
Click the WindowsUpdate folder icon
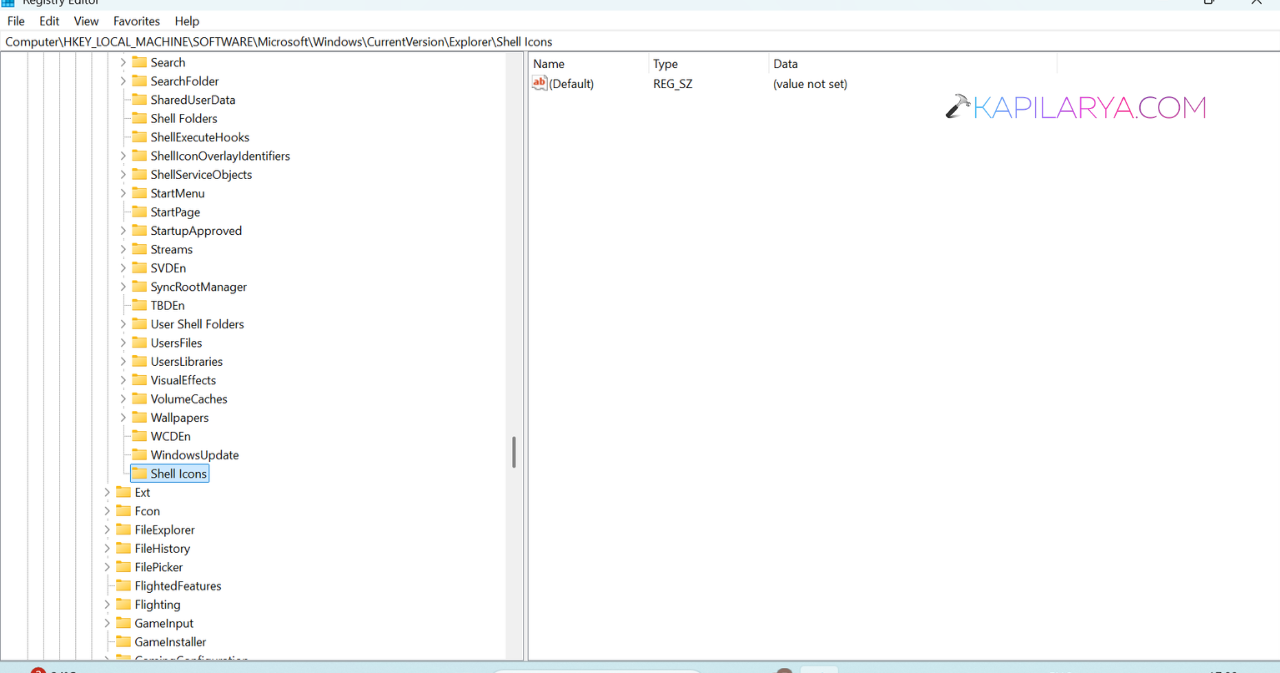[140, 455]
